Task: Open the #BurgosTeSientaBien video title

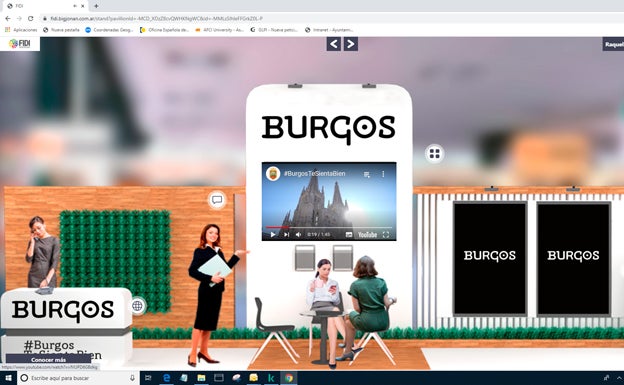Action: pos(314,174)
